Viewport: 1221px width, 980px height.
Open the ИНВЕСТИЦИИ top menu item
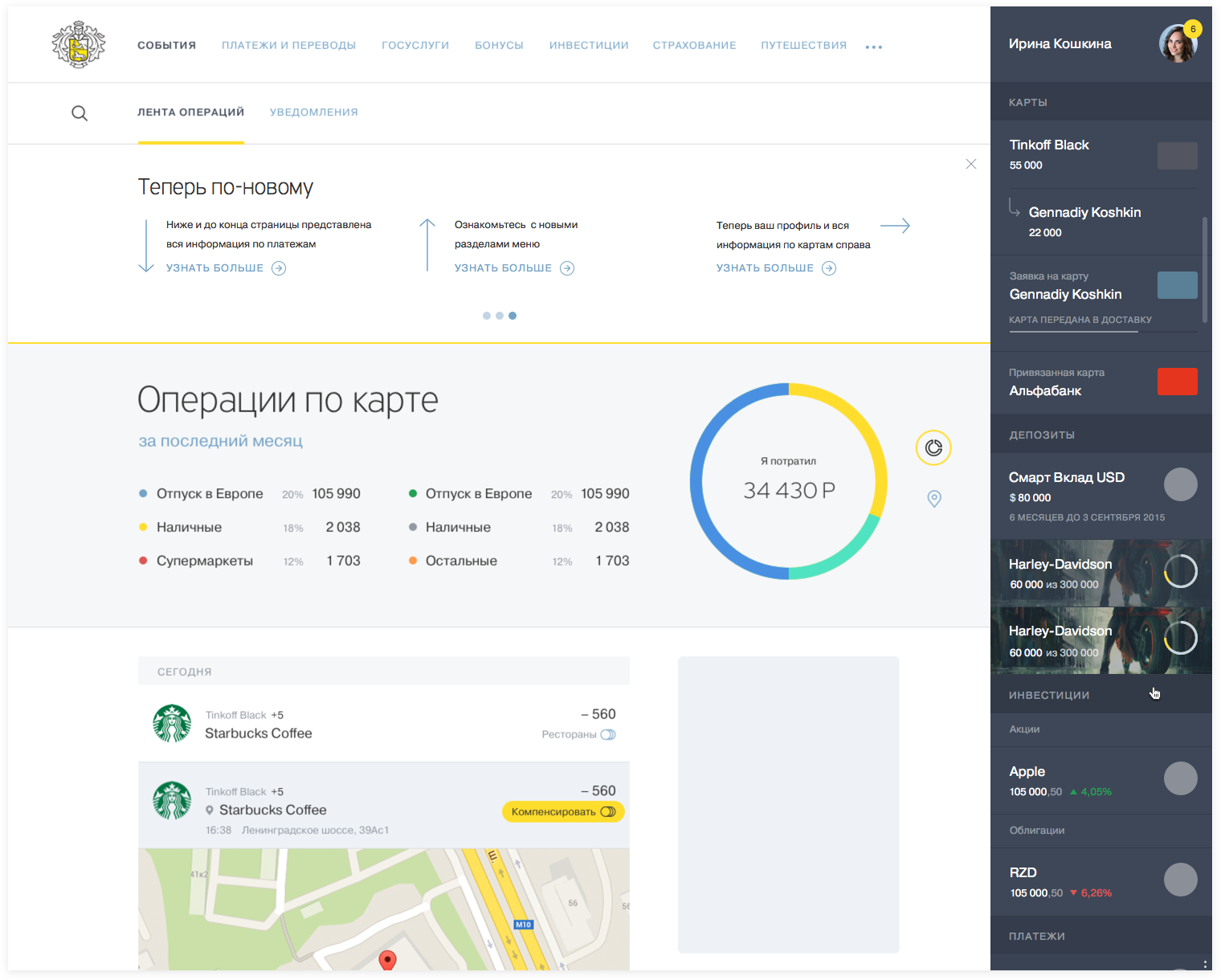tap(589, 46)
